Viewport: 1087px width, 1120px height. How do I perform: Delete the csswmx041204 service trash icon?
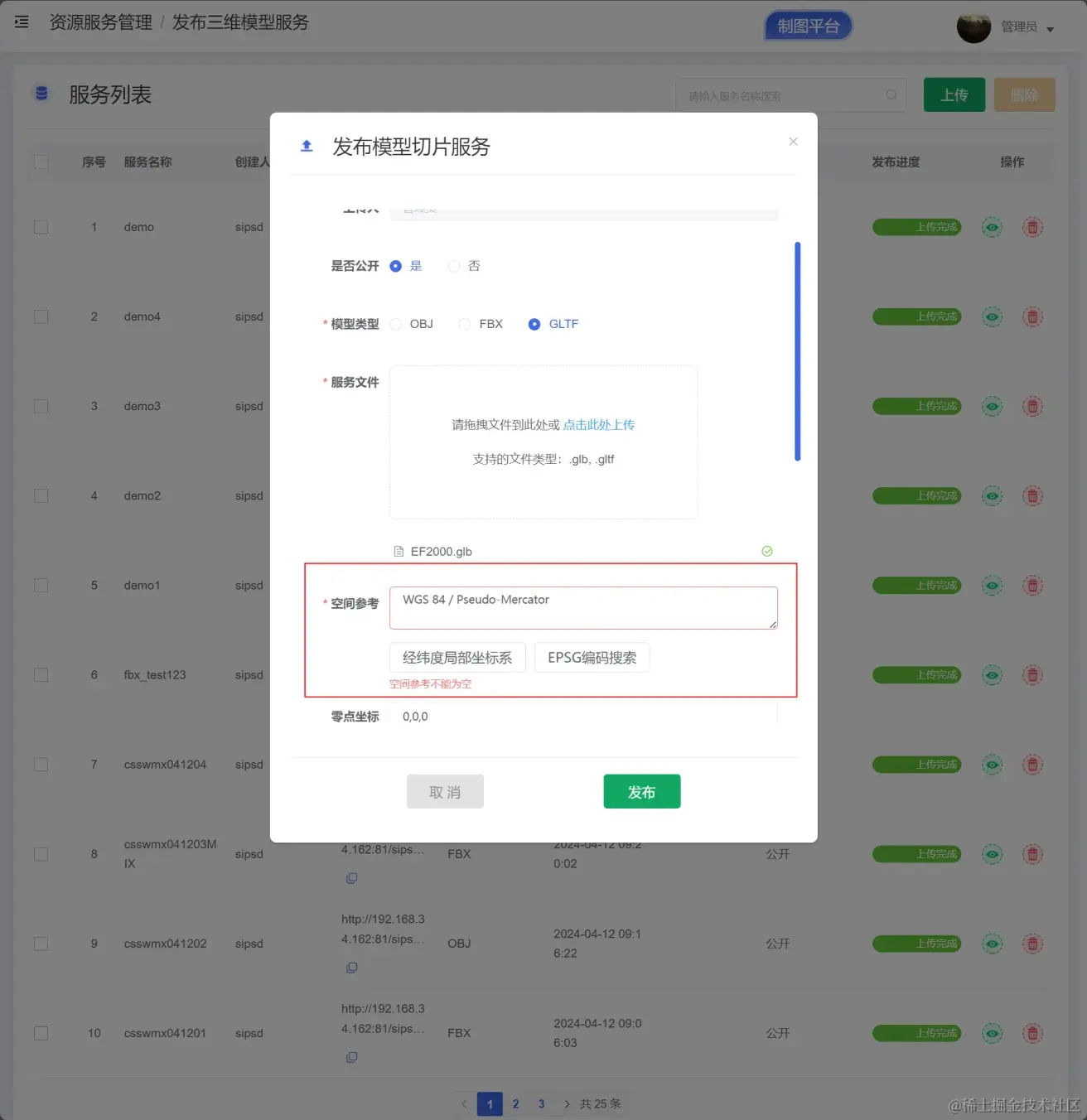[1032, 765]
